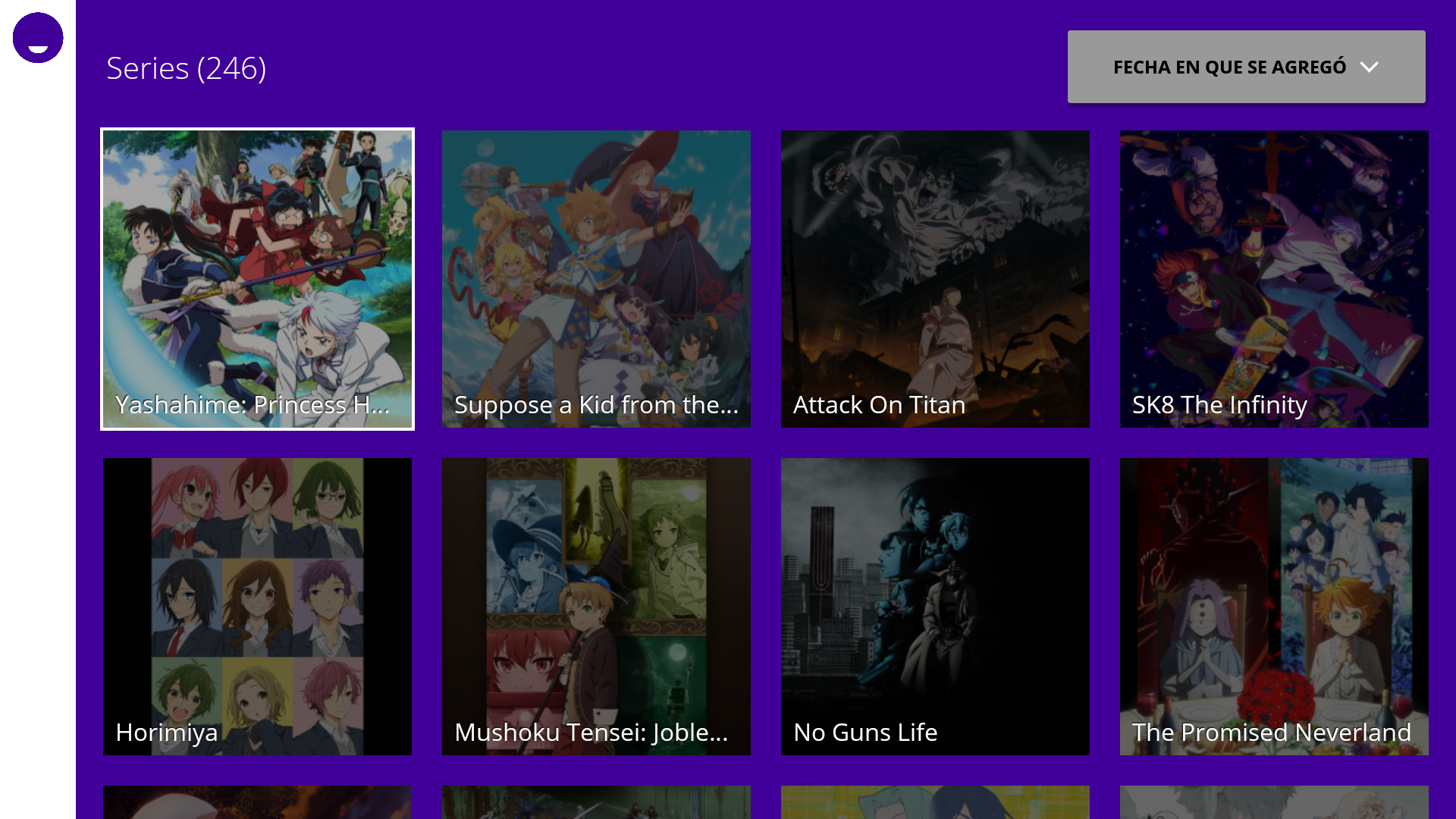
Task: Open the Horimiya series tile
Action: click(257, 607)
